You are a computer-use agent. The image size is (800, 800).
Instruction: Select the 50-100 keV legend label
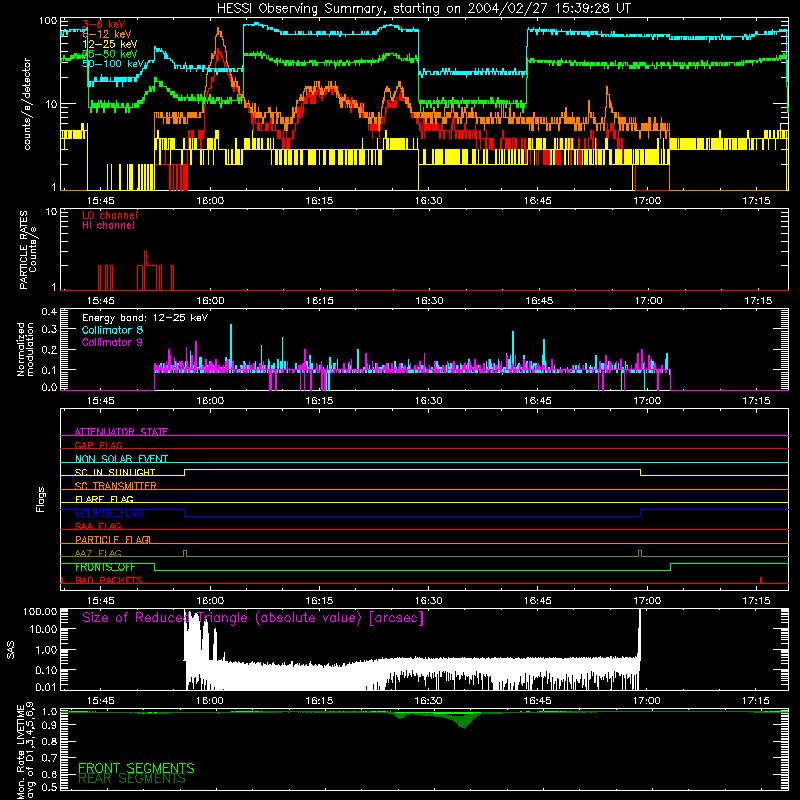coord(113,64)
